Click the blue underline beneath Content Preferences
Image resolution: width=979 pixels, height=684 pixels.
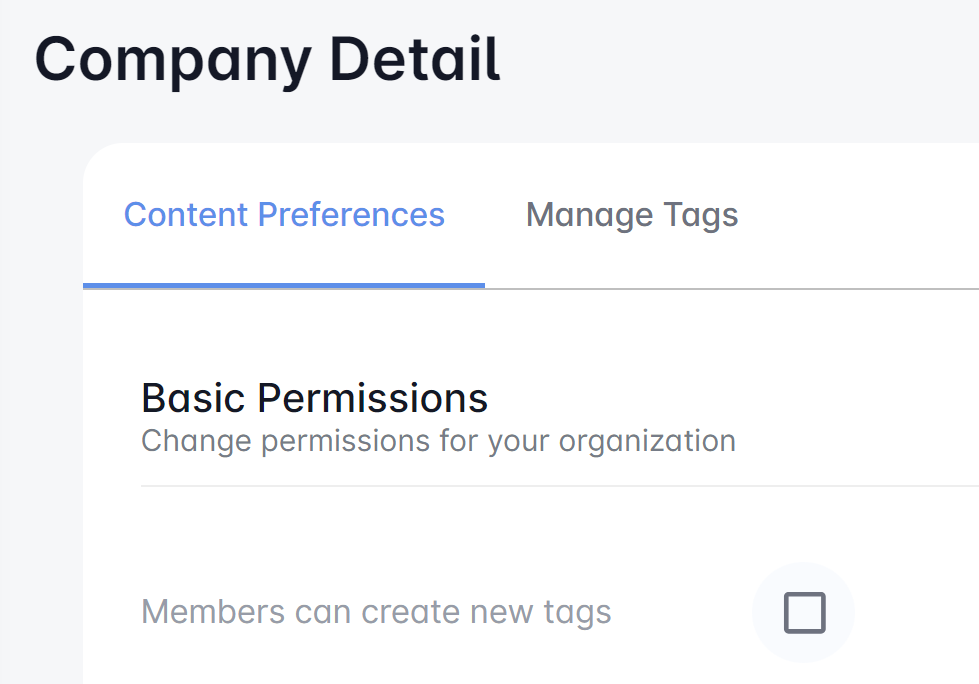point(284,285)
